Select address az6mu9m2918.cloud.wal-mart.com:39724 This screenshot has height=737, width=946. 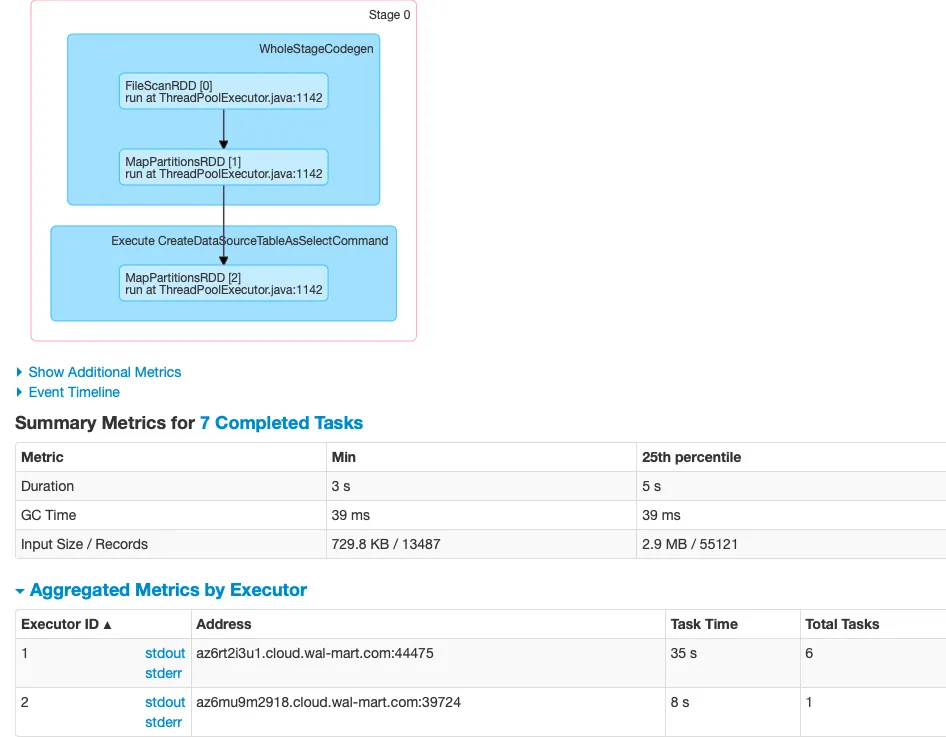click(x=329, y=702)
